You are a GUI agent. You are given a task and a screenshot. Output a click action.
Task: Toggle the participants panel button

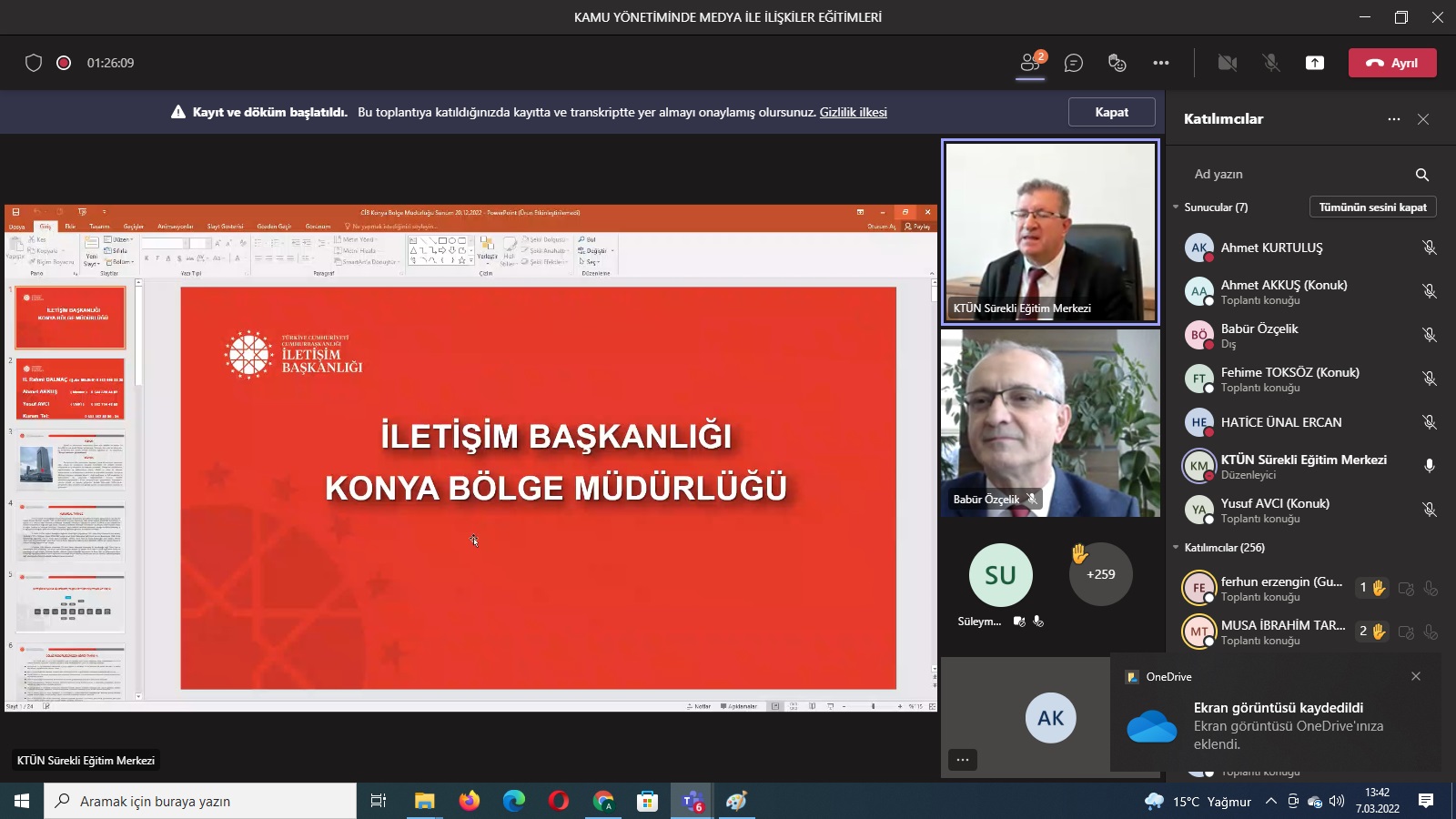tap(1030, 63)
